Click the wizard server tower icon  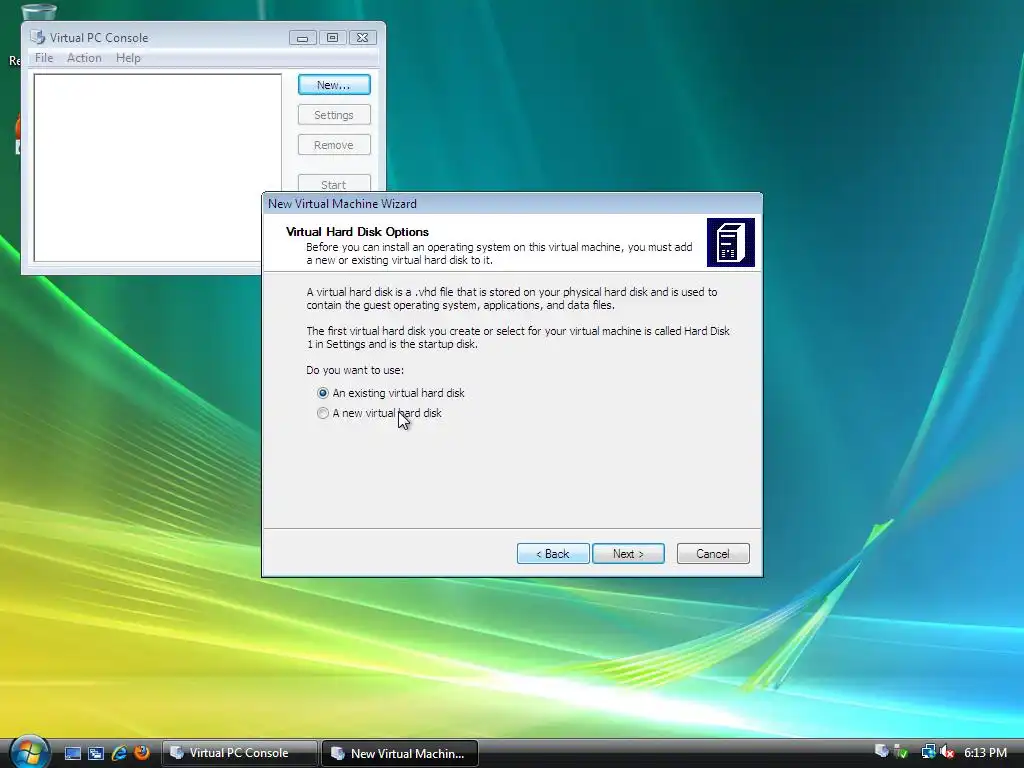pyautogui.click(x=731, y=242)
